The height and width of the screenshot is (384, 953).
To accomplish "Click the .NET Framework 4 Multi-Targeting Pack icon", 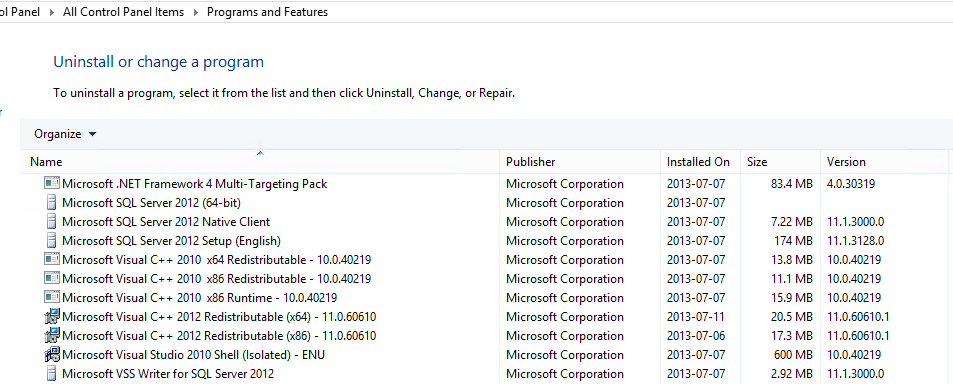I will (52, 183).
